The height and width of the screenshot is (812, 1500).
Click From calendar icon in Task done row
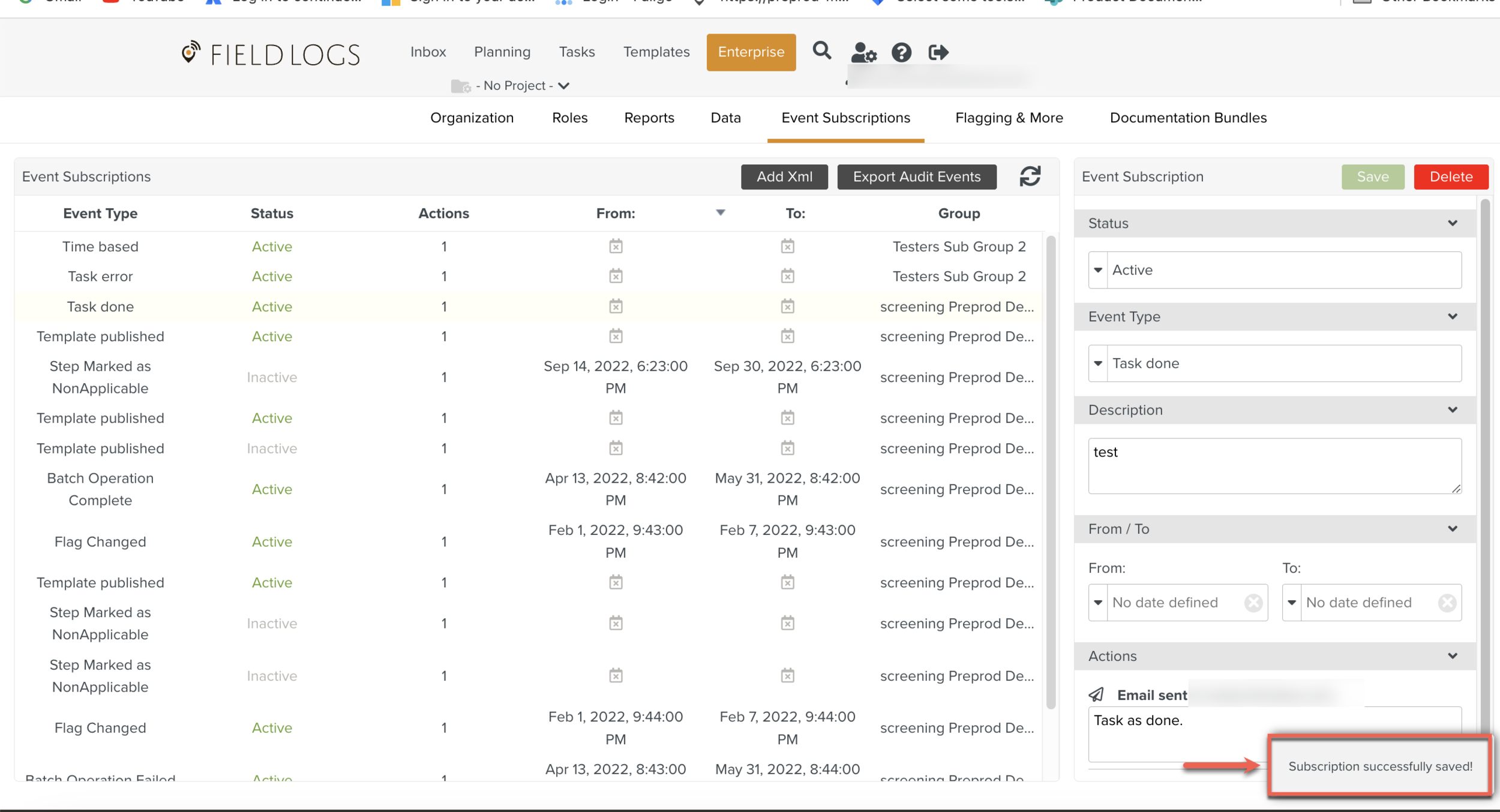pos(616,306)
